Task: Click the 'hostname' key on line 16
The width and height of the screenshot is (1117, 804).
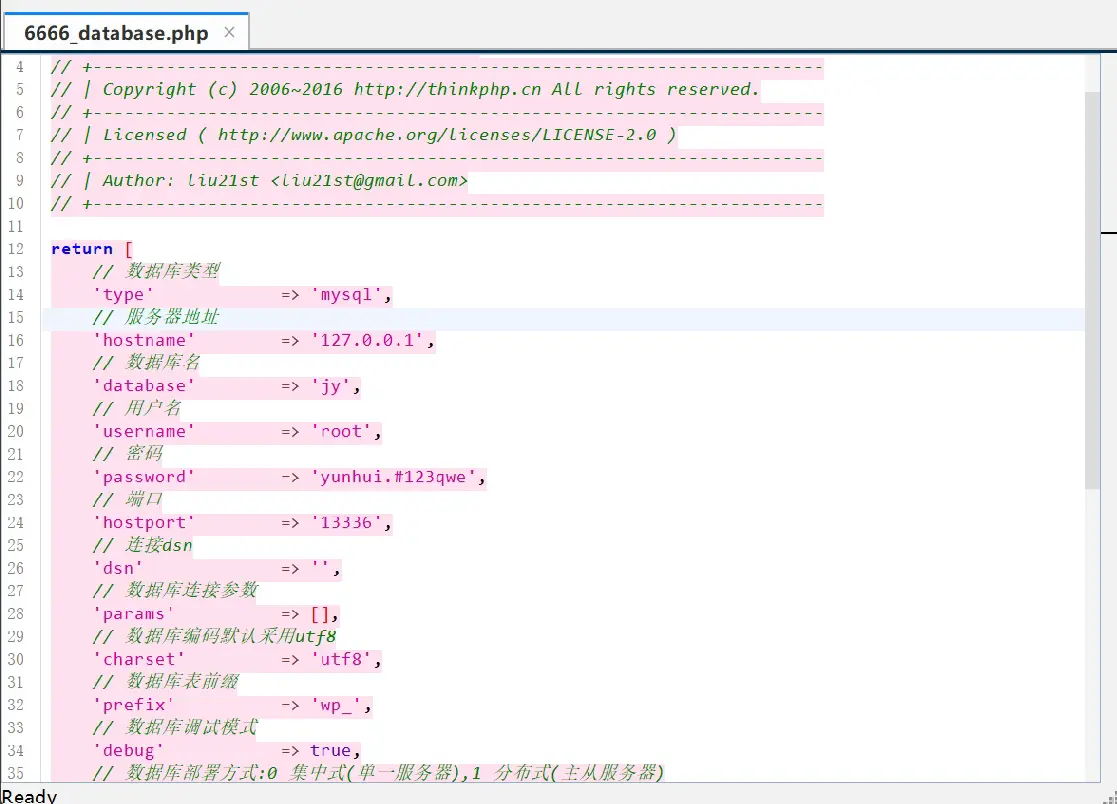Action: click(x=144, y=340)
